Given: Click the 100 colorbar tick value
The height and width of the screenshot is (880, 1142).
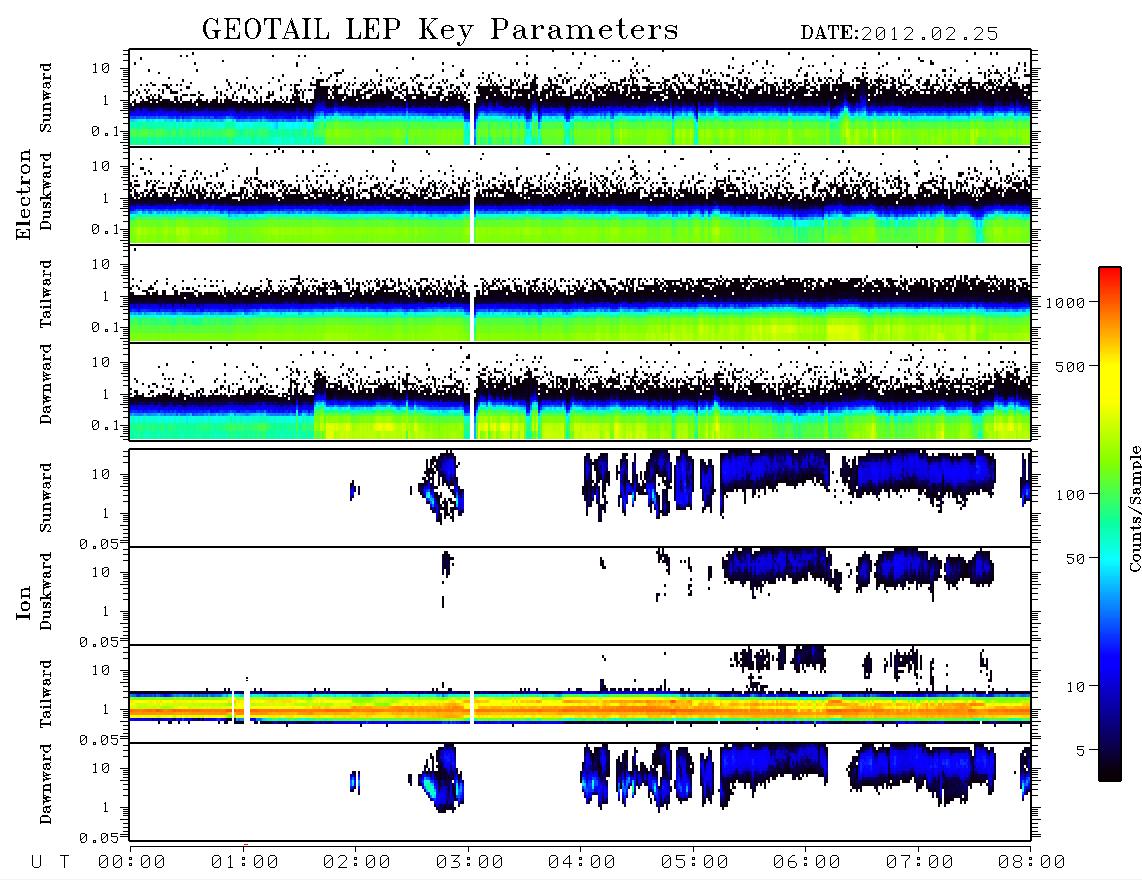Looking at the screenshot, I should click(x=1070, y=495).
